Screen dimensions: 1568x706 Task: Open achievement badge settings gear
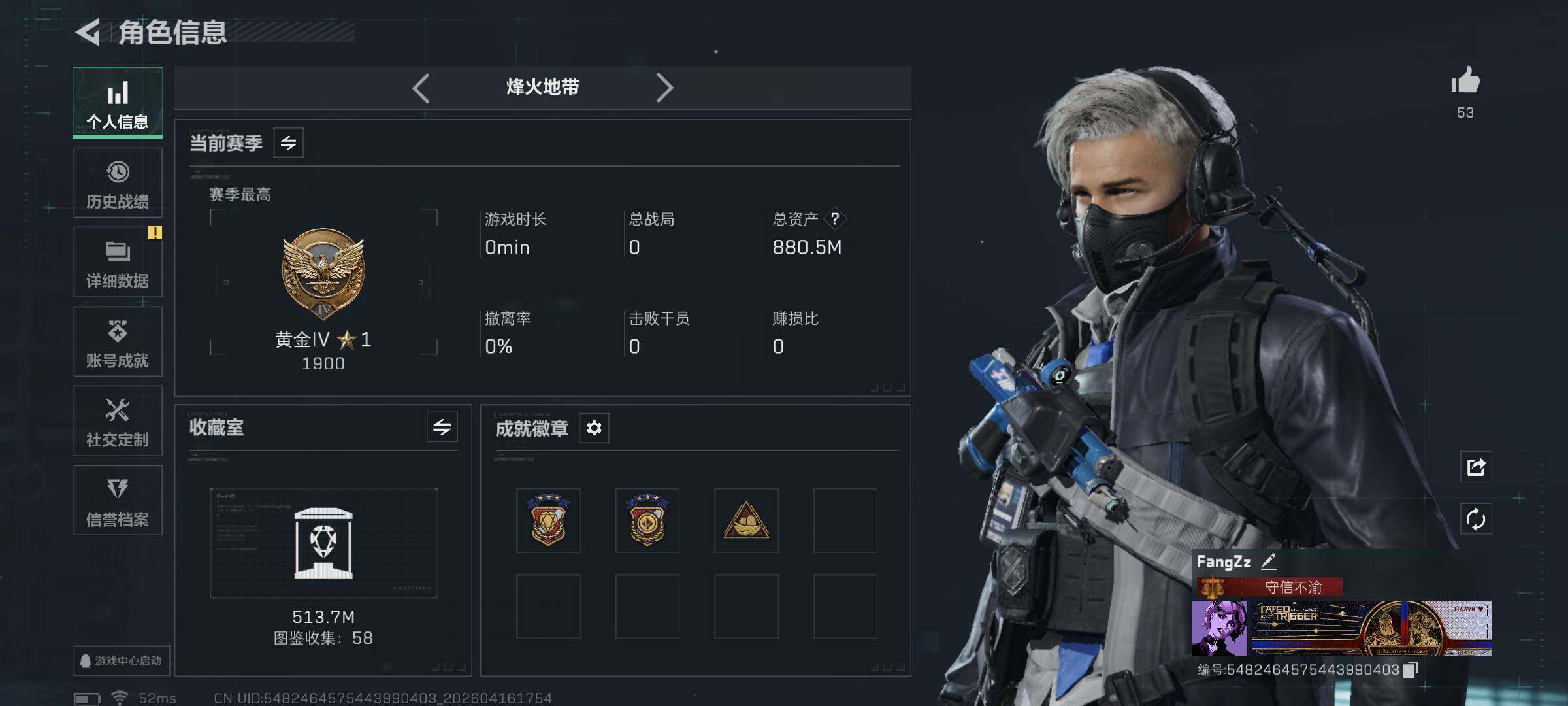click(594, 428)
